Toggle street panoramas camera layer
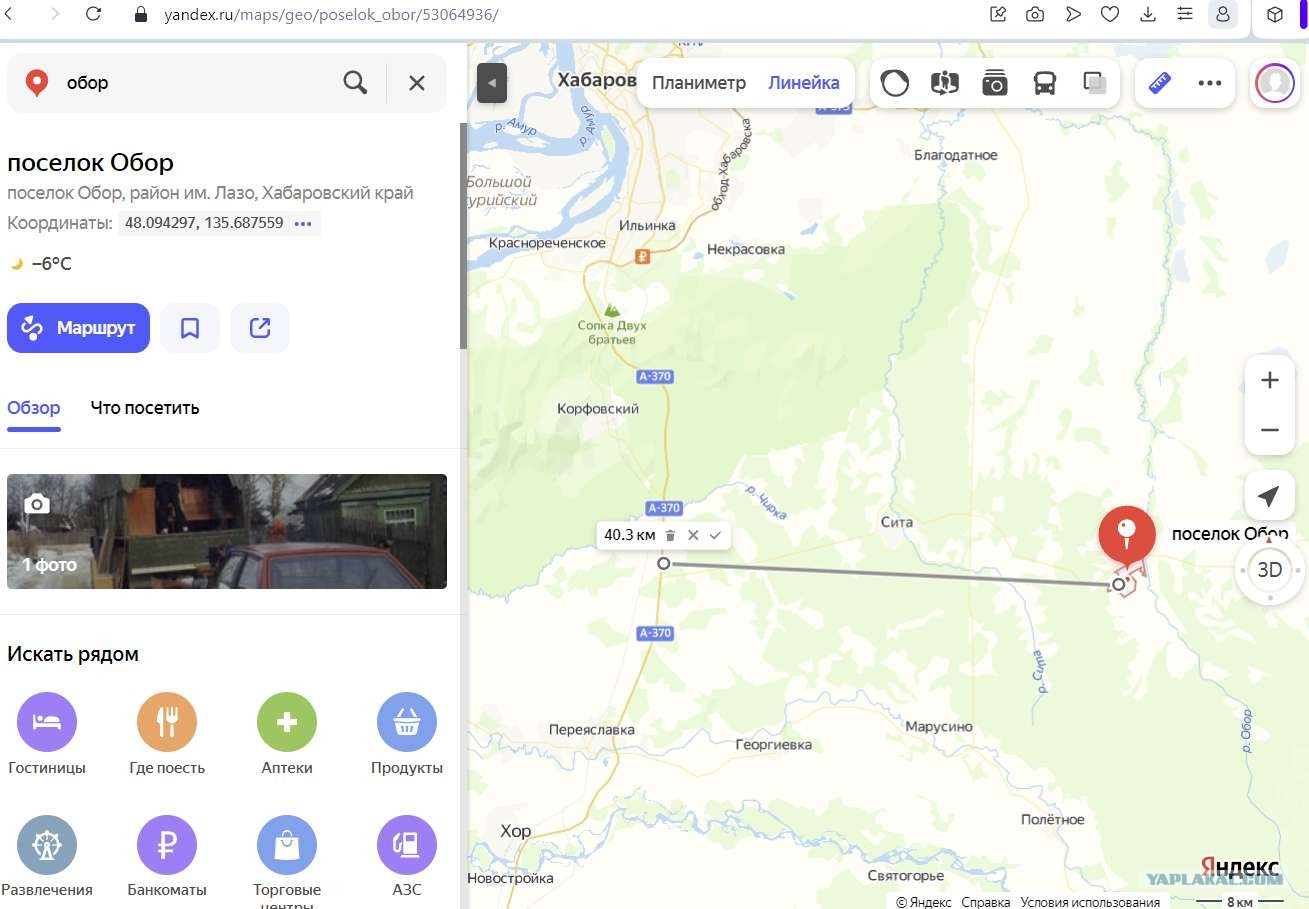 click(x=995, y=83)
